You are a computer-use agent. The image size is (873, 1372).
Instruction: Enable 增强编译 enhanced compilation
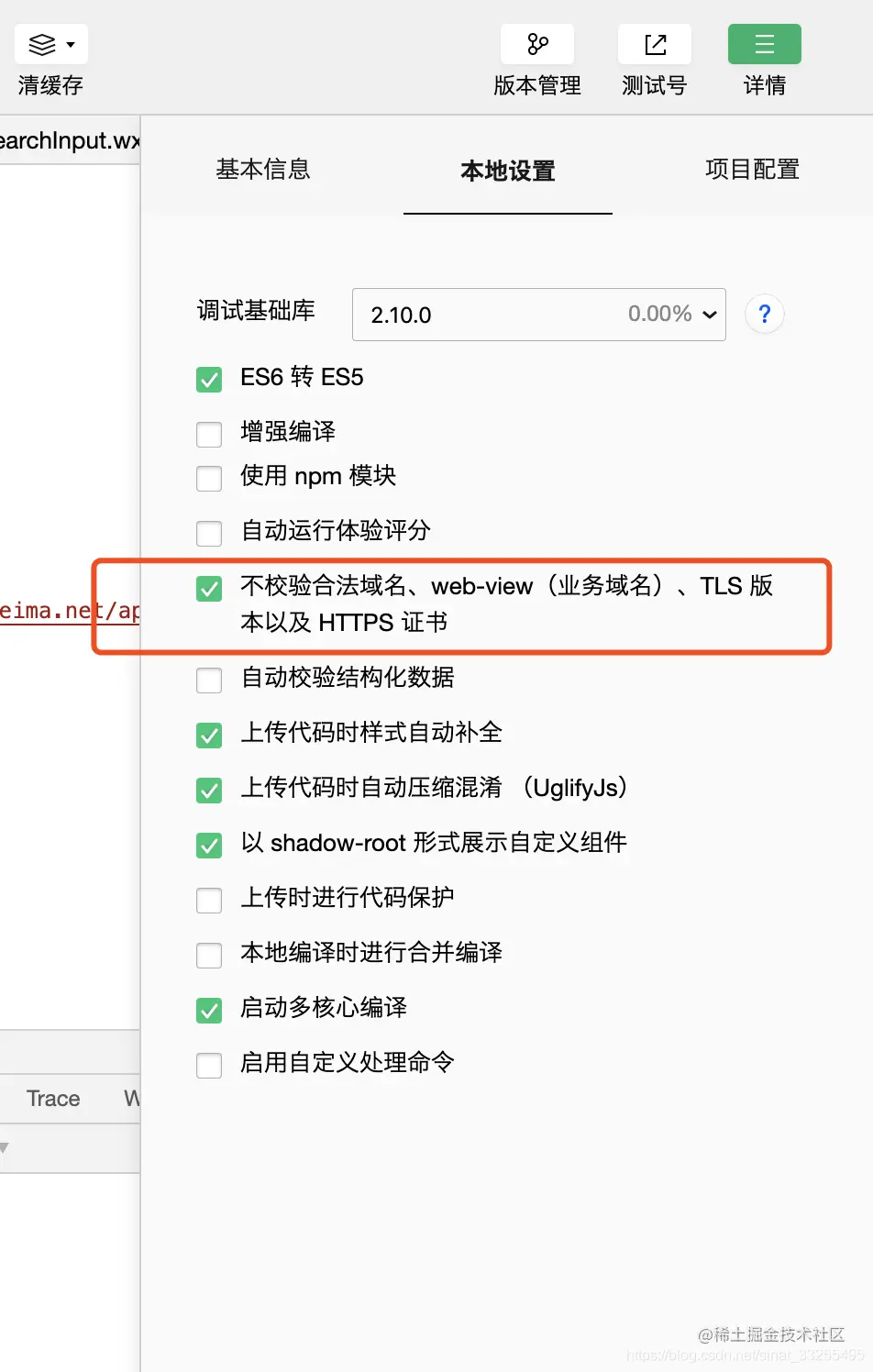point(208,434)
